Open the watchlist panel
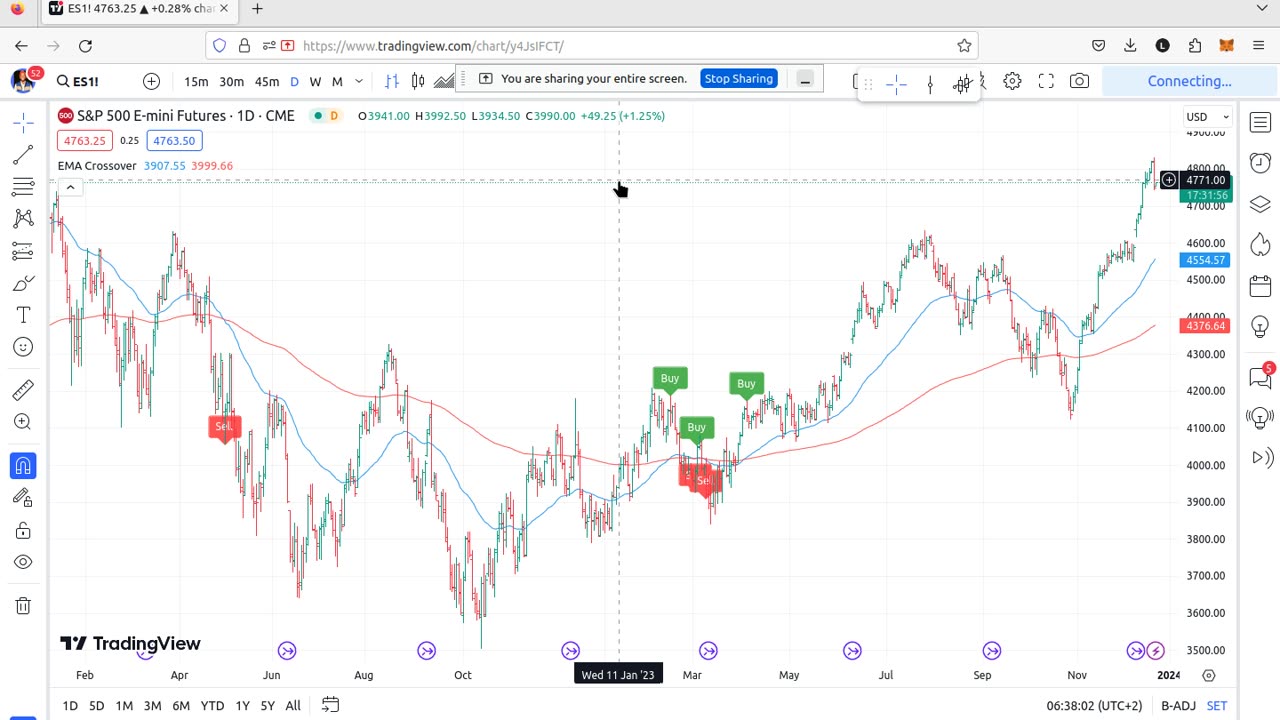 tap(1260, 121)
